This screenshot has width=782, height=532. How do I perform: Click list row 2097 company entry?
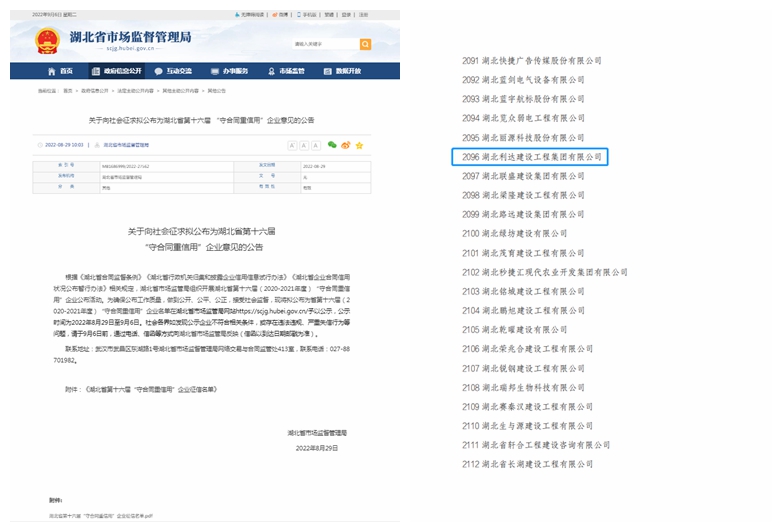click(x=523, y=176)
